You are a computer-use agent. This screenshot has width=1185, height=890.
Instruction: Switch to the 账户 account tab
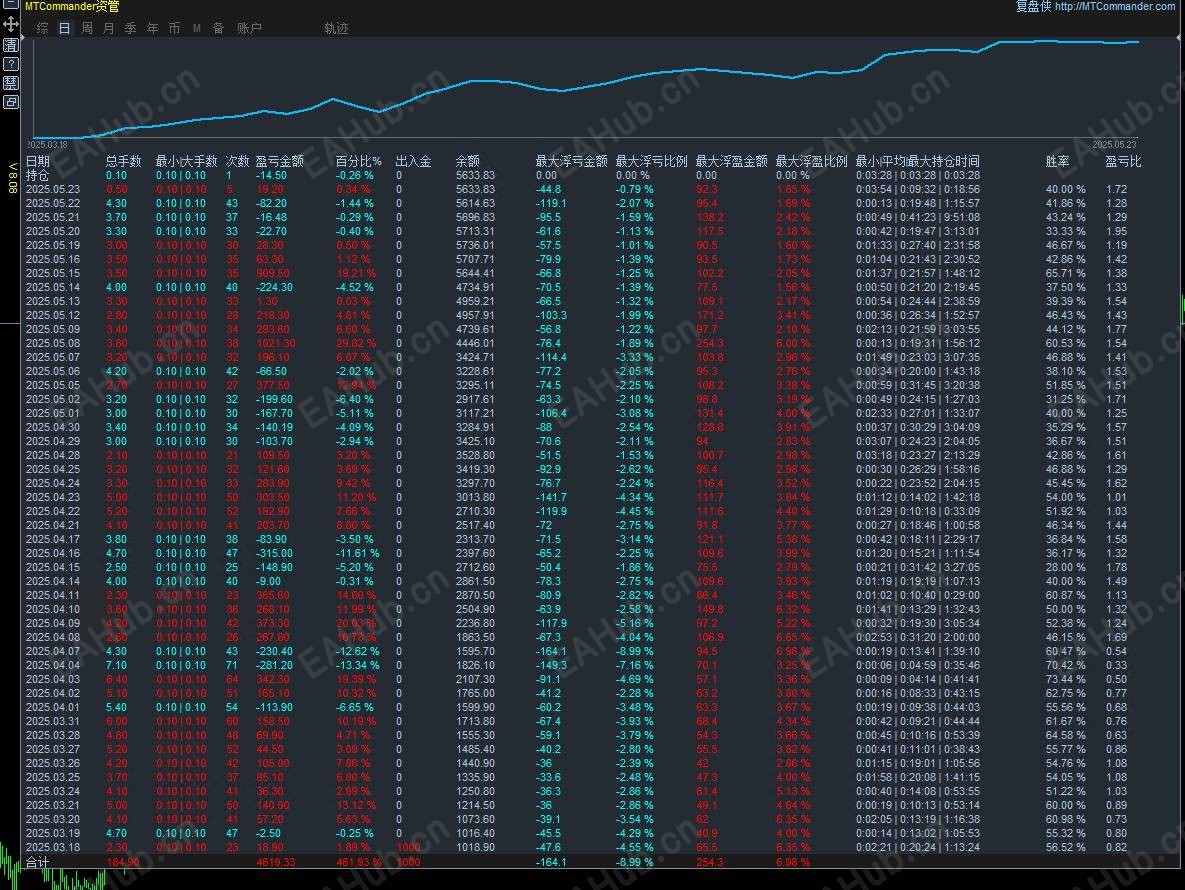(x=249, y=28)
